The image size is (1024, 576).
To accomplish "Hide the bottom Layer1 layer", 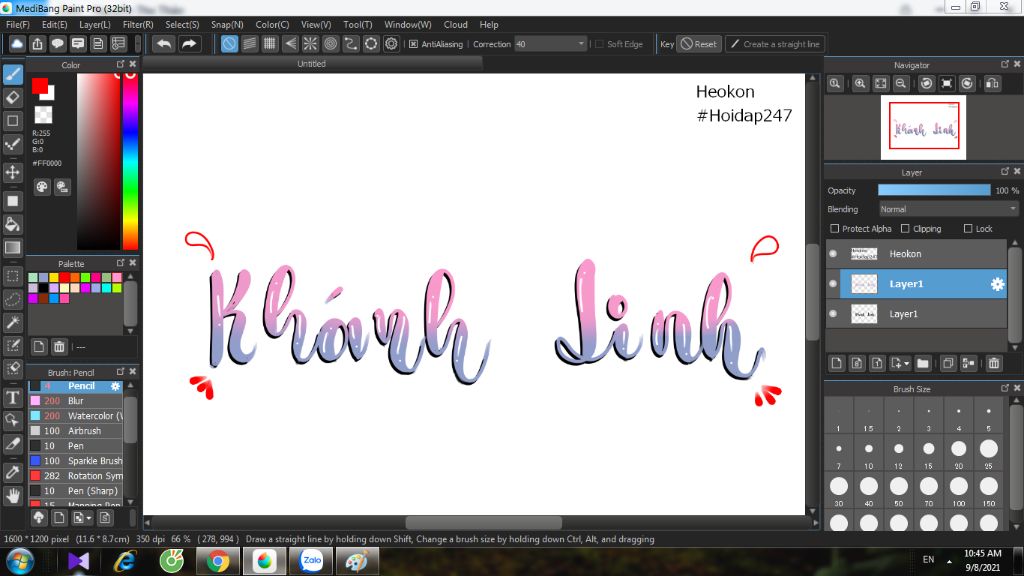I will [x=833, y=314].
